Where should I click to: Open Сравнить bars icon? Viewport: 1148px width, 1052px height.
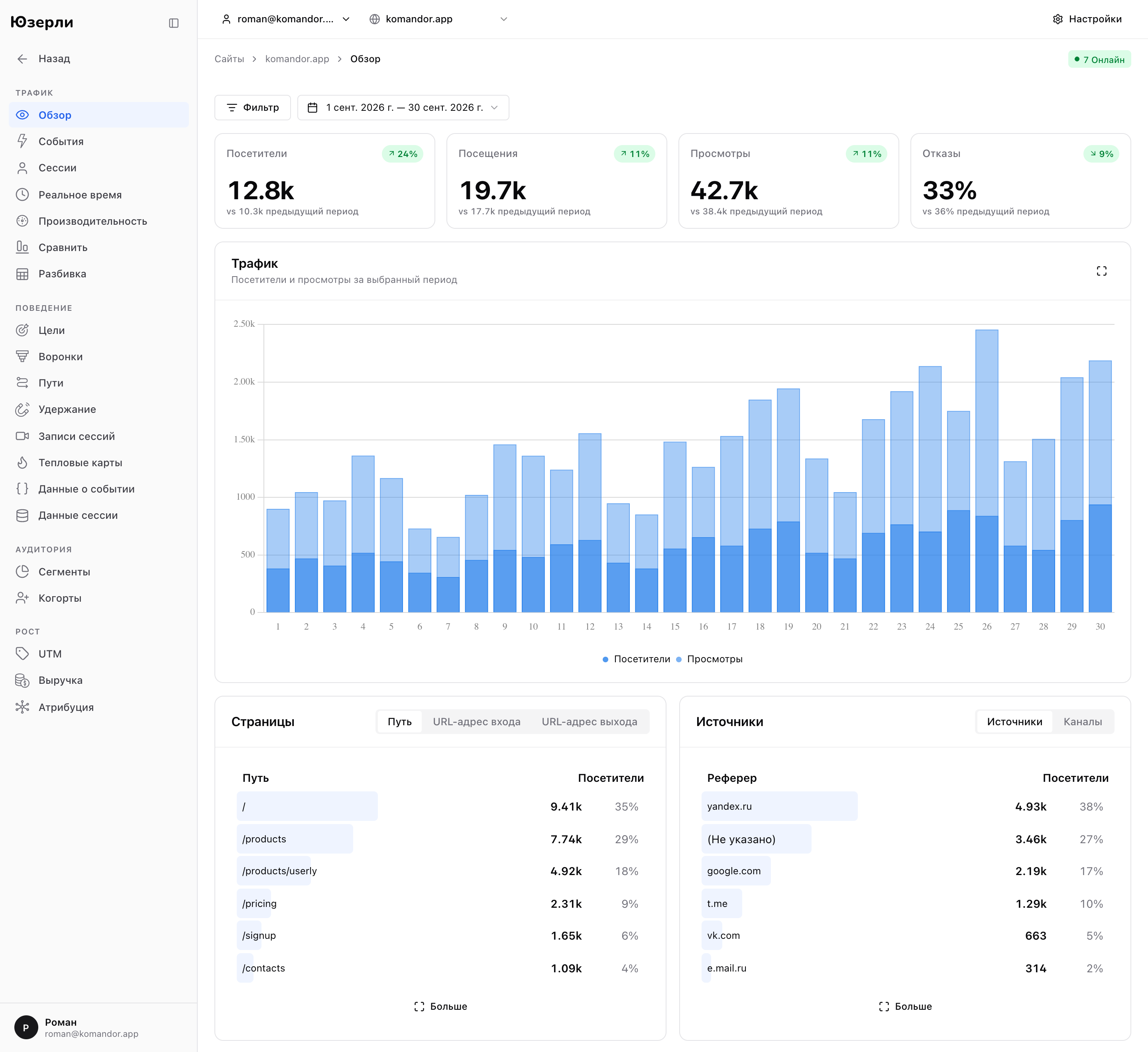point(22,247)
